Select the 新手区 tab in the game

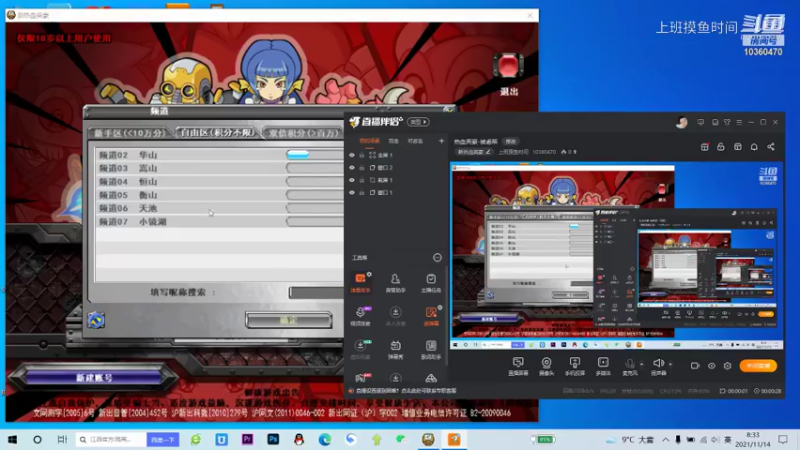click(130, 133)
